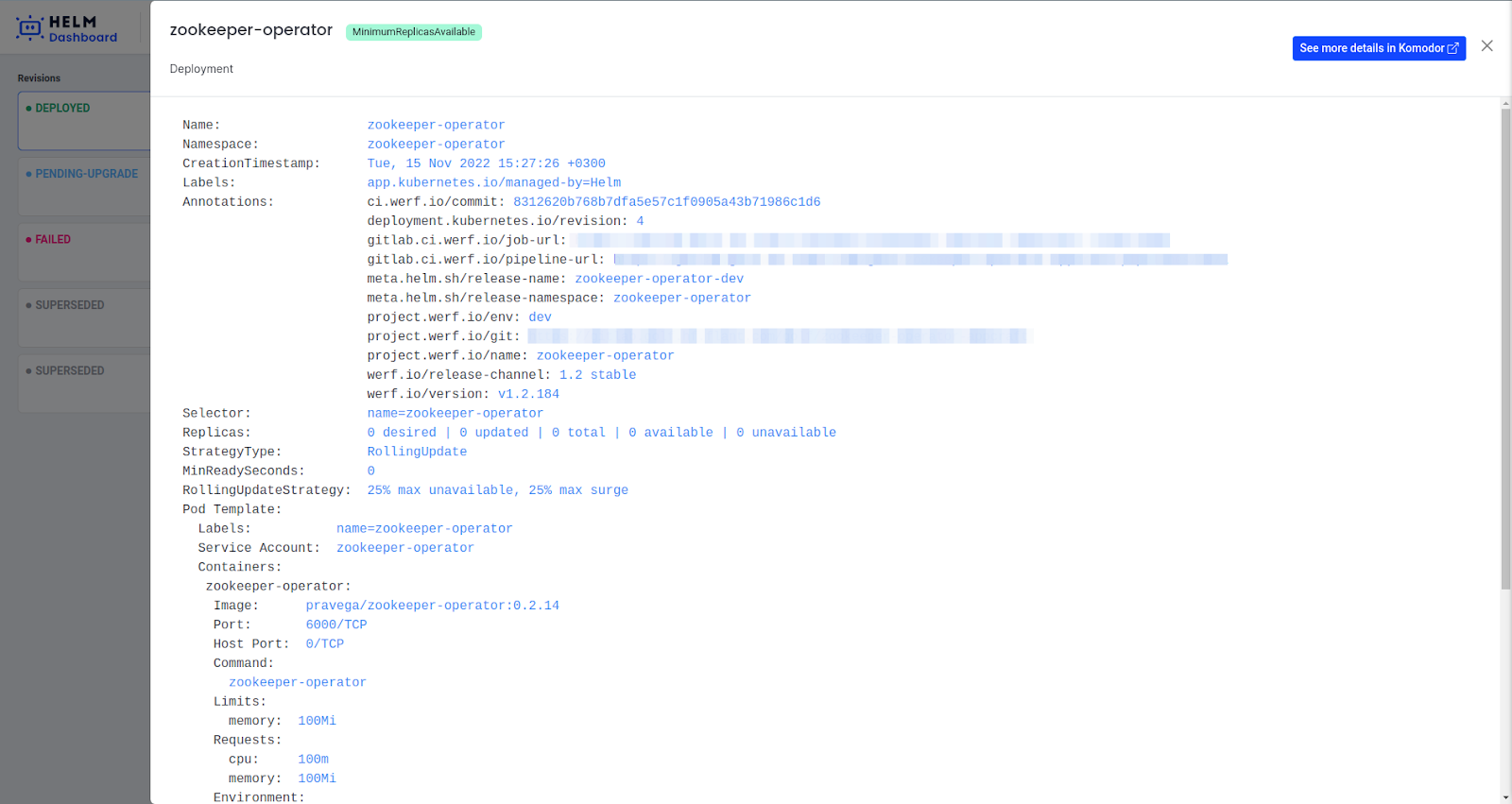Image resolution: width=1512 pixels, height=804 pixels.
Task: Click the pravega/zookeeper-operator image value
Action: [432, 606]
